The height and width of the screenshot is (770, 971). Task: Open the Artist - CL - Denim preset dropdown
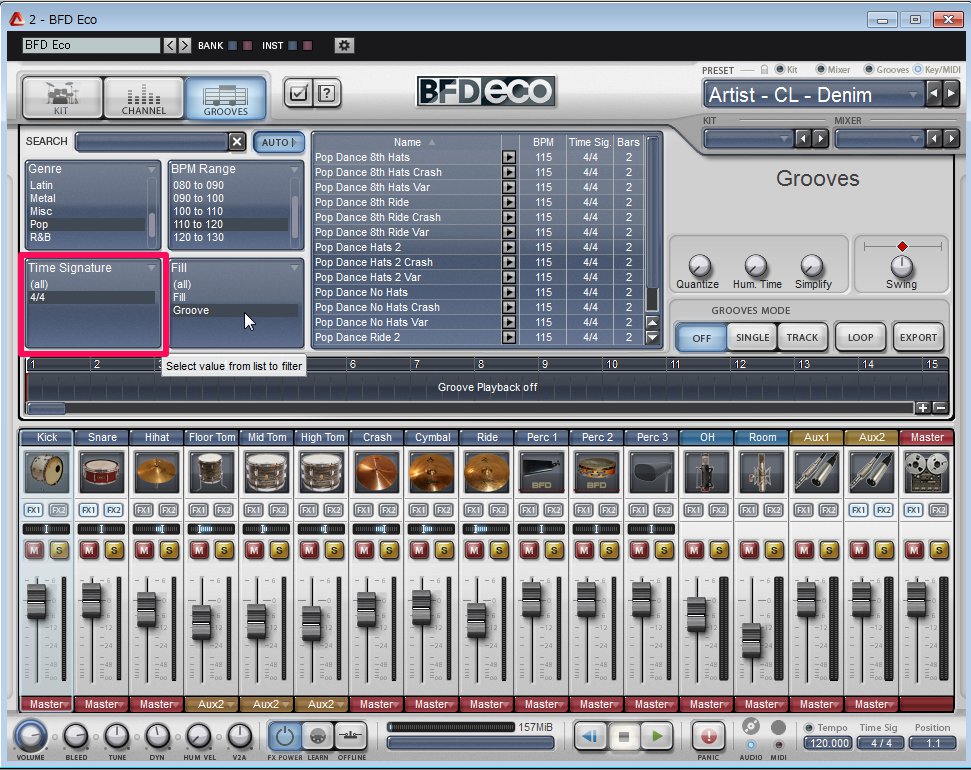tap(812, 95)
